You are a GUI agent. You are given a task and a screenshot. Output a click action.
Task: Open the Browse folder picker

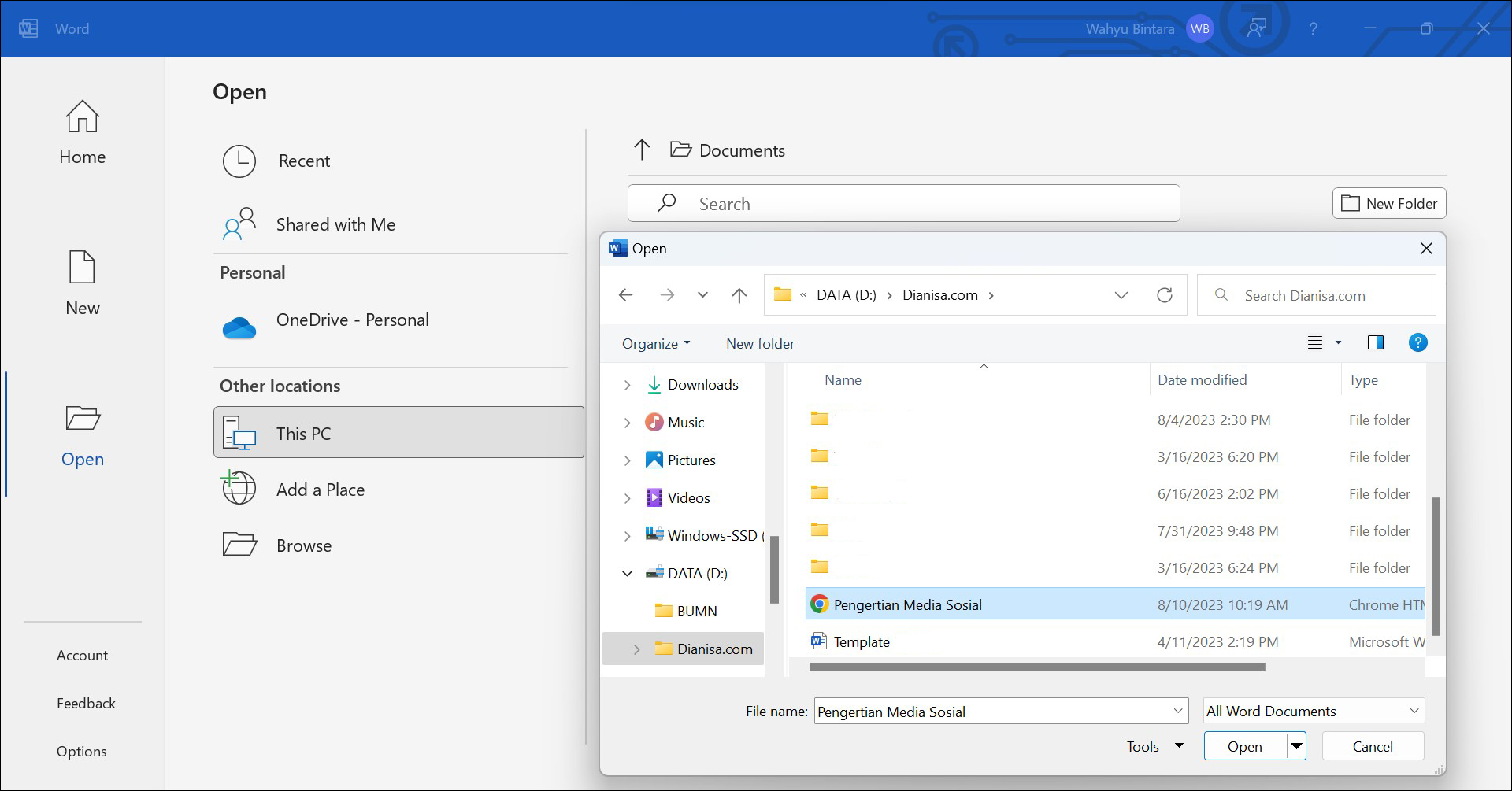tap(303, 545)
